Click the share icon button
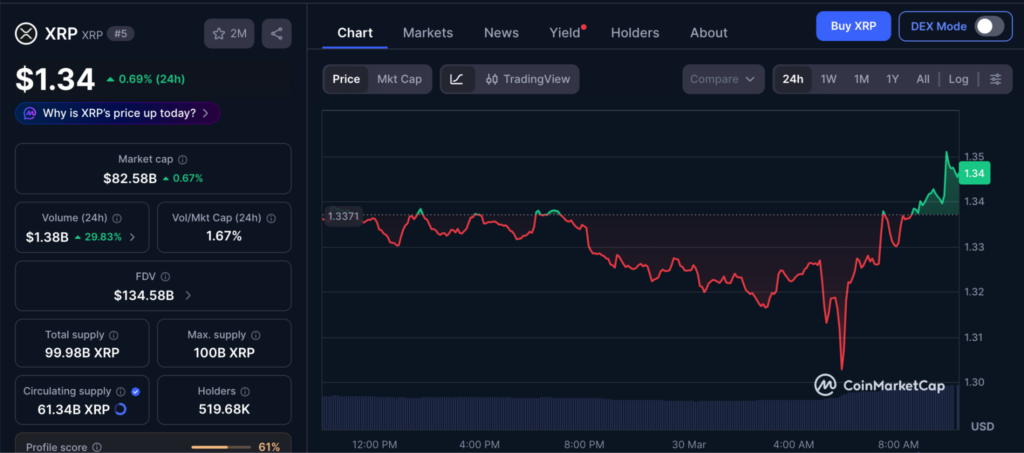This screenshot has height=453, width=1024. click(277, 33)
